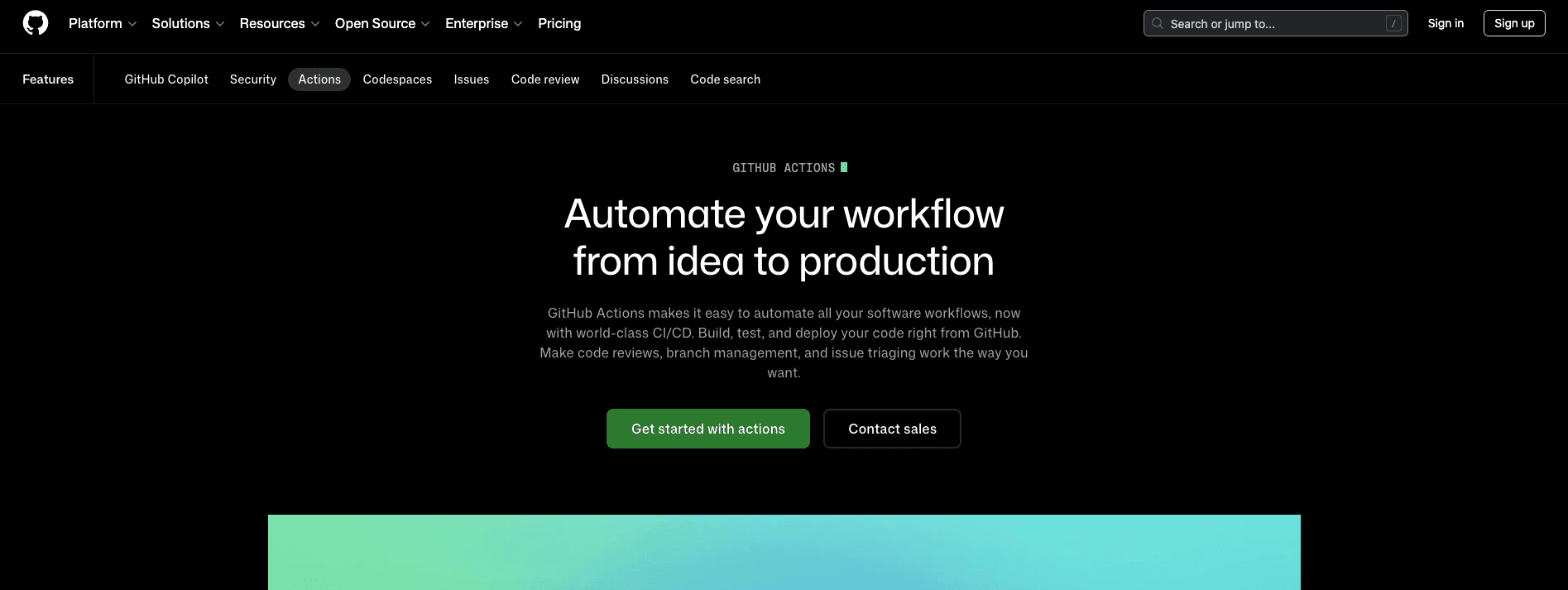Select the Actions tab
The image size is (1568, 590).
319,79
